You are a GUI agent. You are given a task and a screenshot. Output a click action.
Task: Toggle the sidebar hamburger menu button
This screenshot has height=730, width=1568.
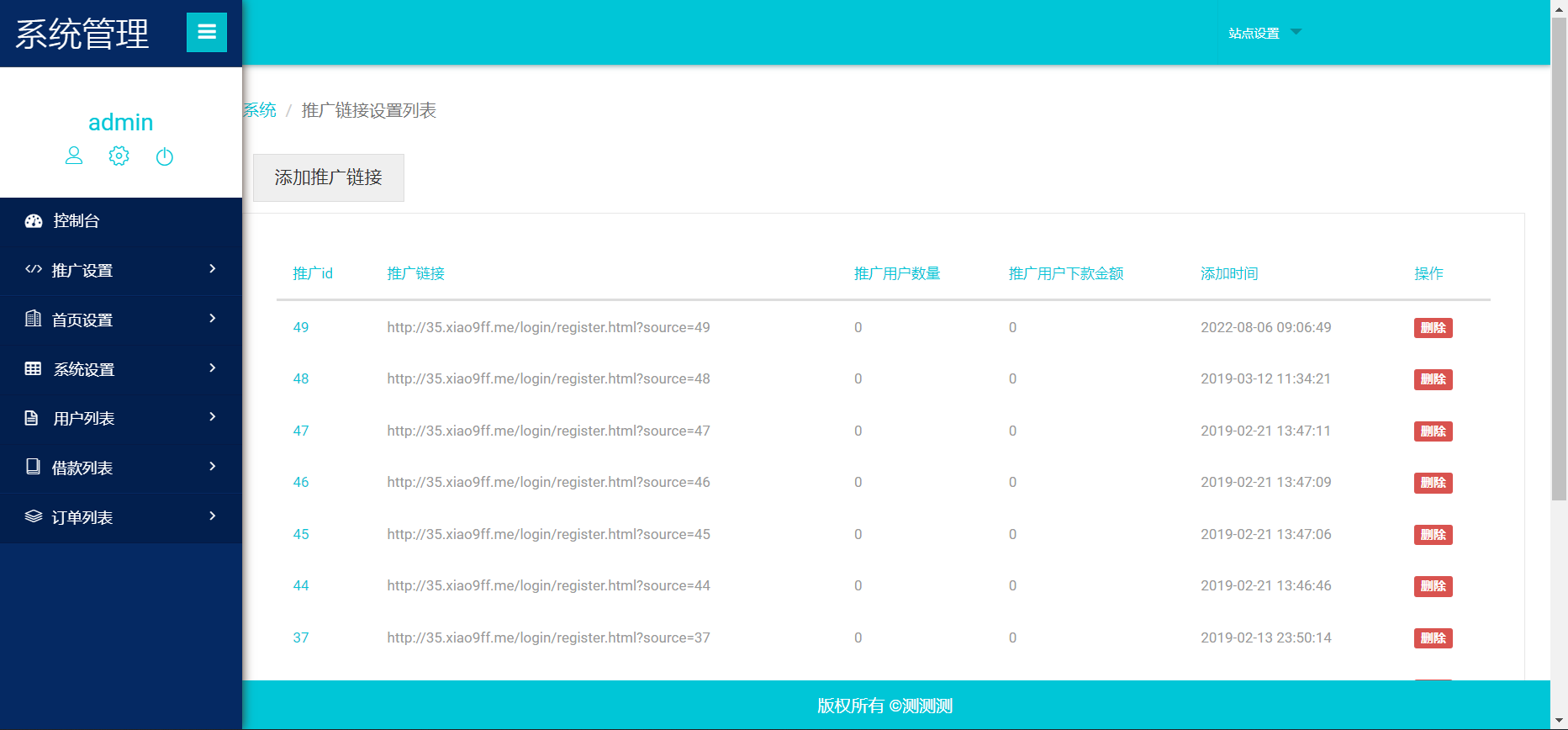(x=207, y=33)
